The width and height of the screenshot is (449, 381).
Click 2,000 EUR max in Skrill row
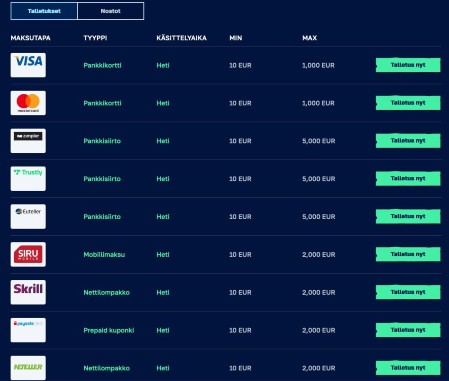tap(319, 293)
